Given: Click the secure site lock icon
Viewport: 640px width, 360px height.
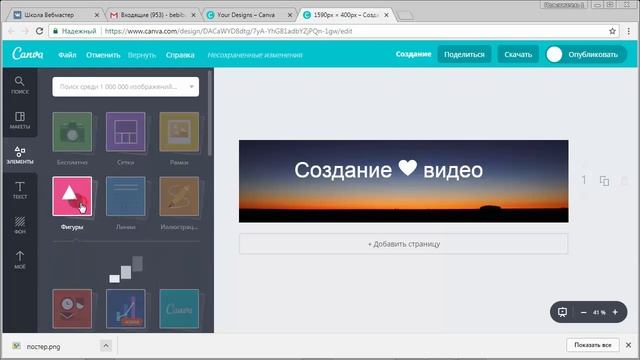Looking at the screenshot, I should pos(56,31).
